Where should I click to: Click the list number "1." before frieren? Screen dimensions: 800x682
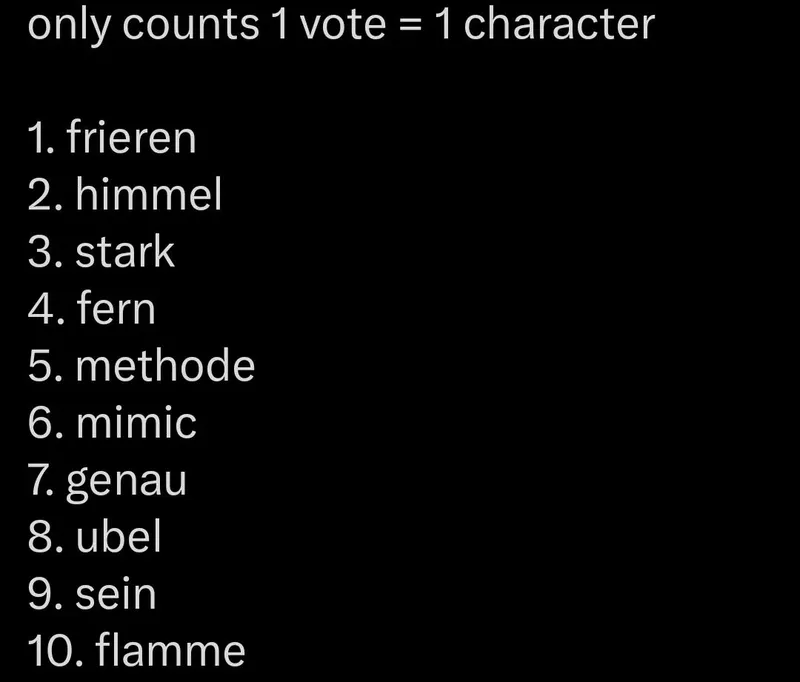[x=40, y=138]
